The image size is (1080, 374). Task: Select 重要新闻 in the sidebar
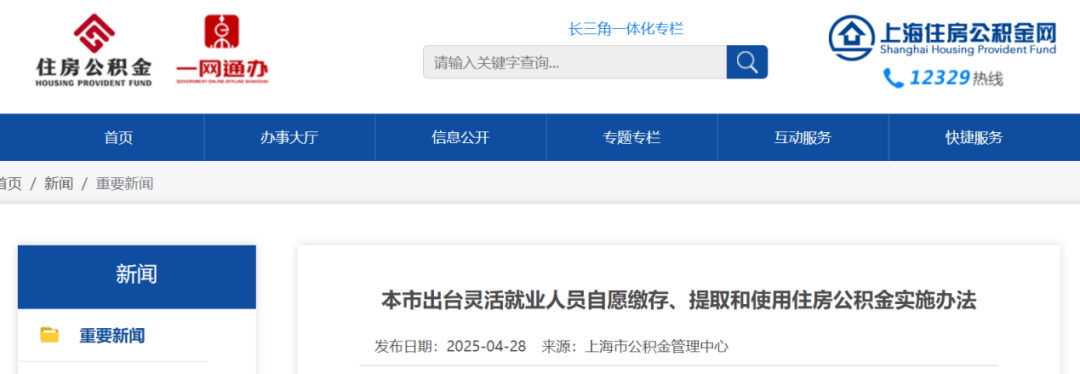pos(112,335)
